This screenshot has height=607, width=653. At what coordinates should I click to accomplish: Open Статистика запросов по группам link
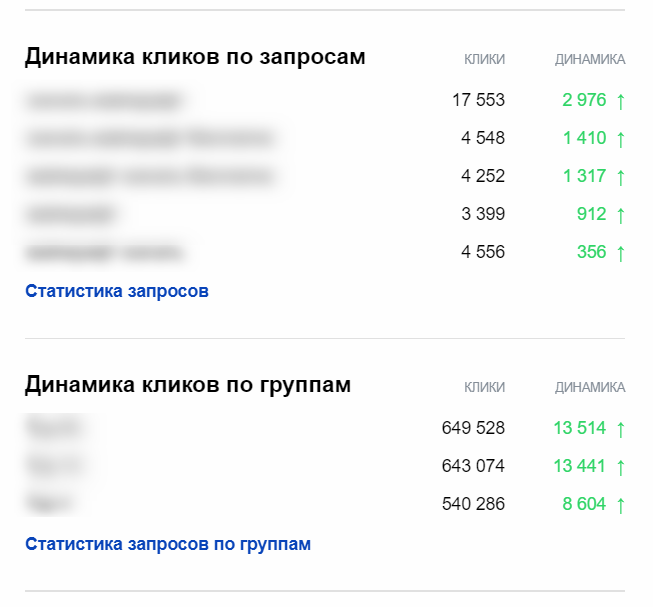point(167,544)
